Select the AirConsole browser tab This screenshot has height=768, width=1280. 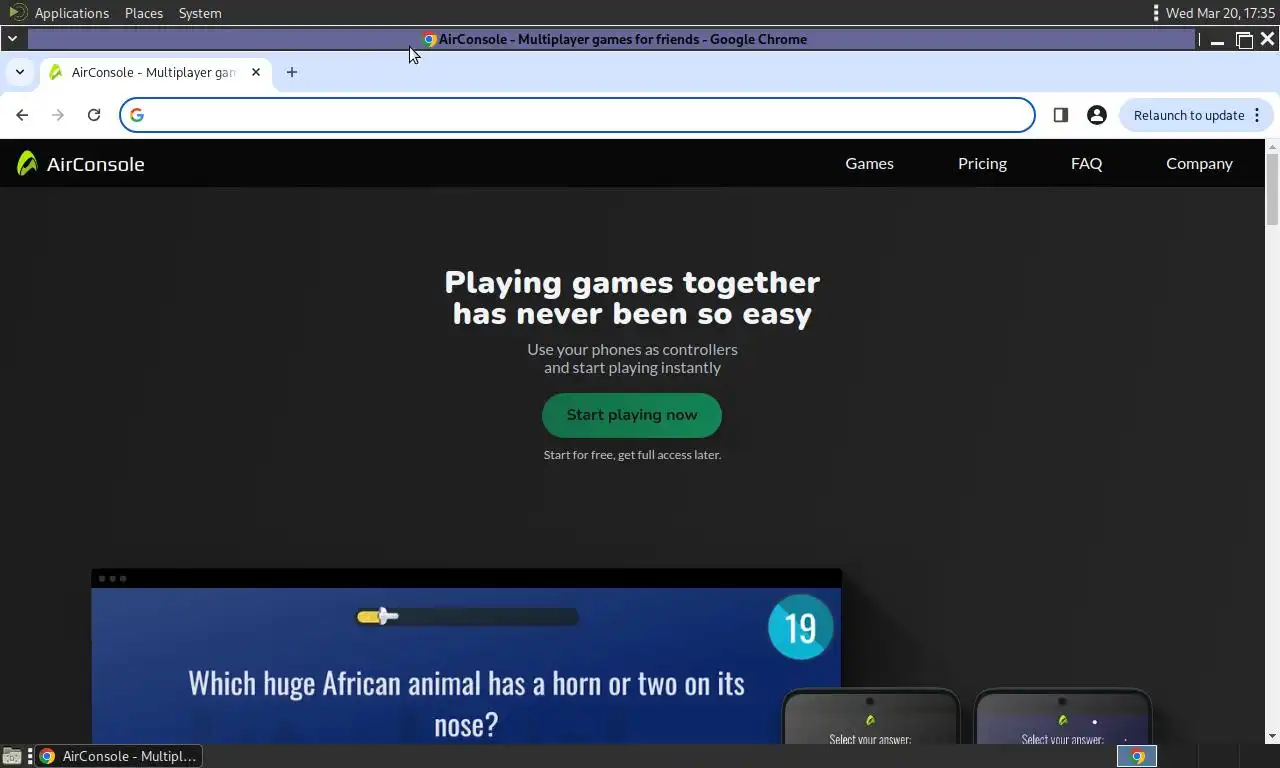tap(156, 72)
